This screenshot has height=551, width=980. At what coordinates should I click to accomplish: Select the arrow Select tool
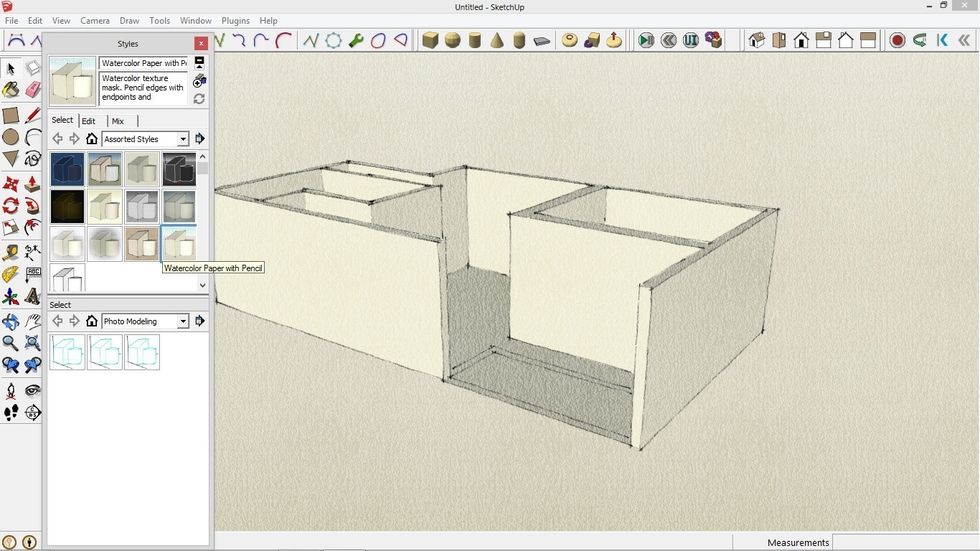10,68
